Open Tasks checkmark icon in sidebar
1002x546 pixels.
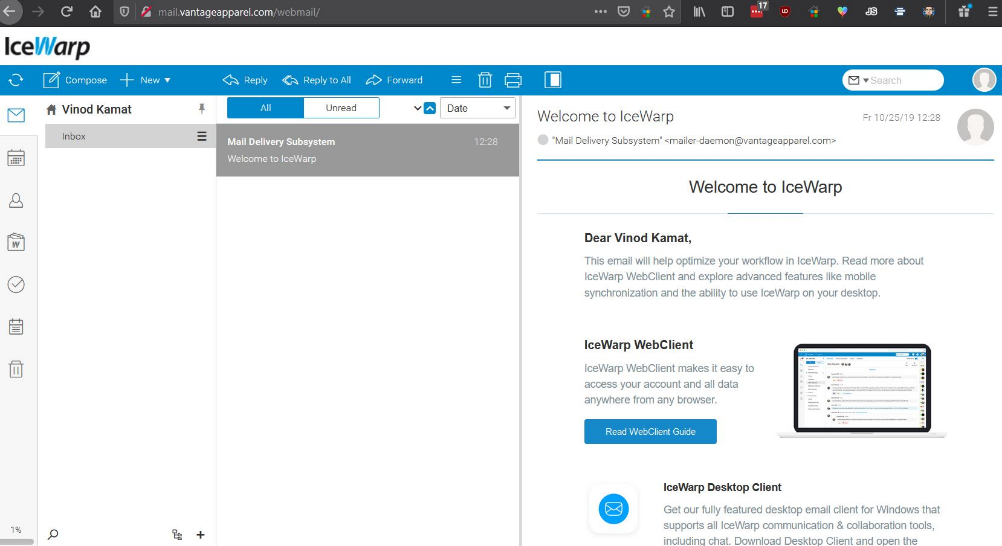[x=16, y=285]
